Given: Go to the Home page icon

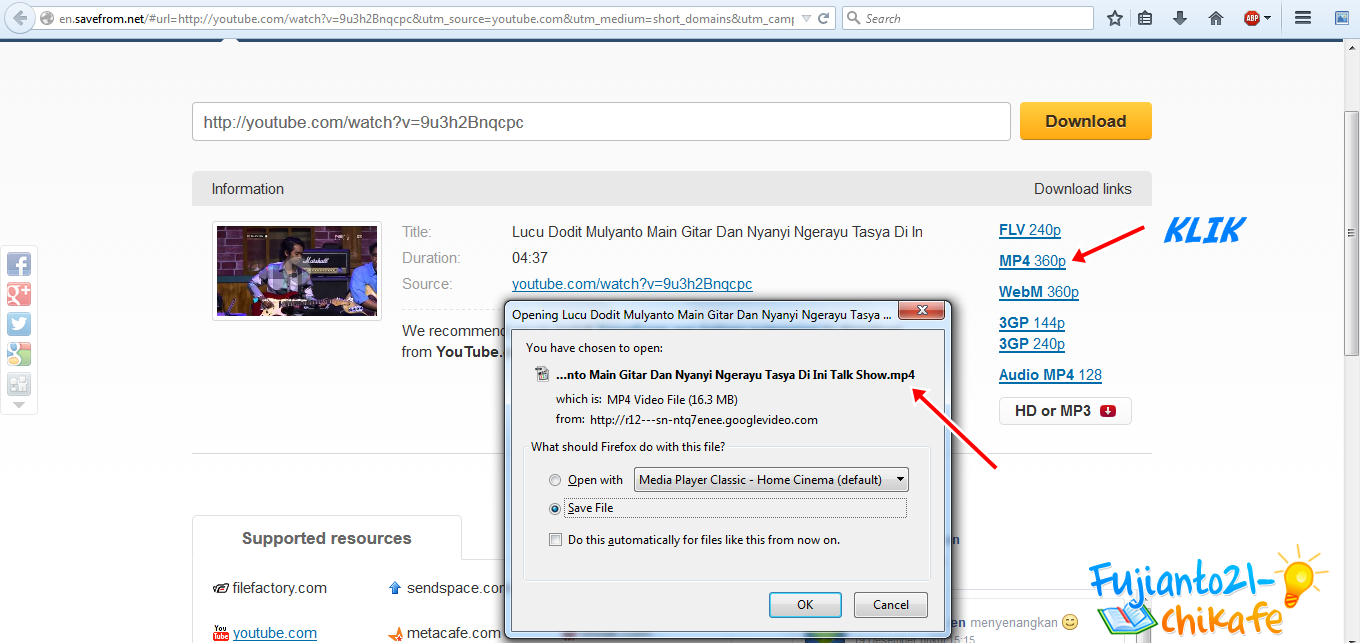Looking at the screenshot, I should (1216, 18).
